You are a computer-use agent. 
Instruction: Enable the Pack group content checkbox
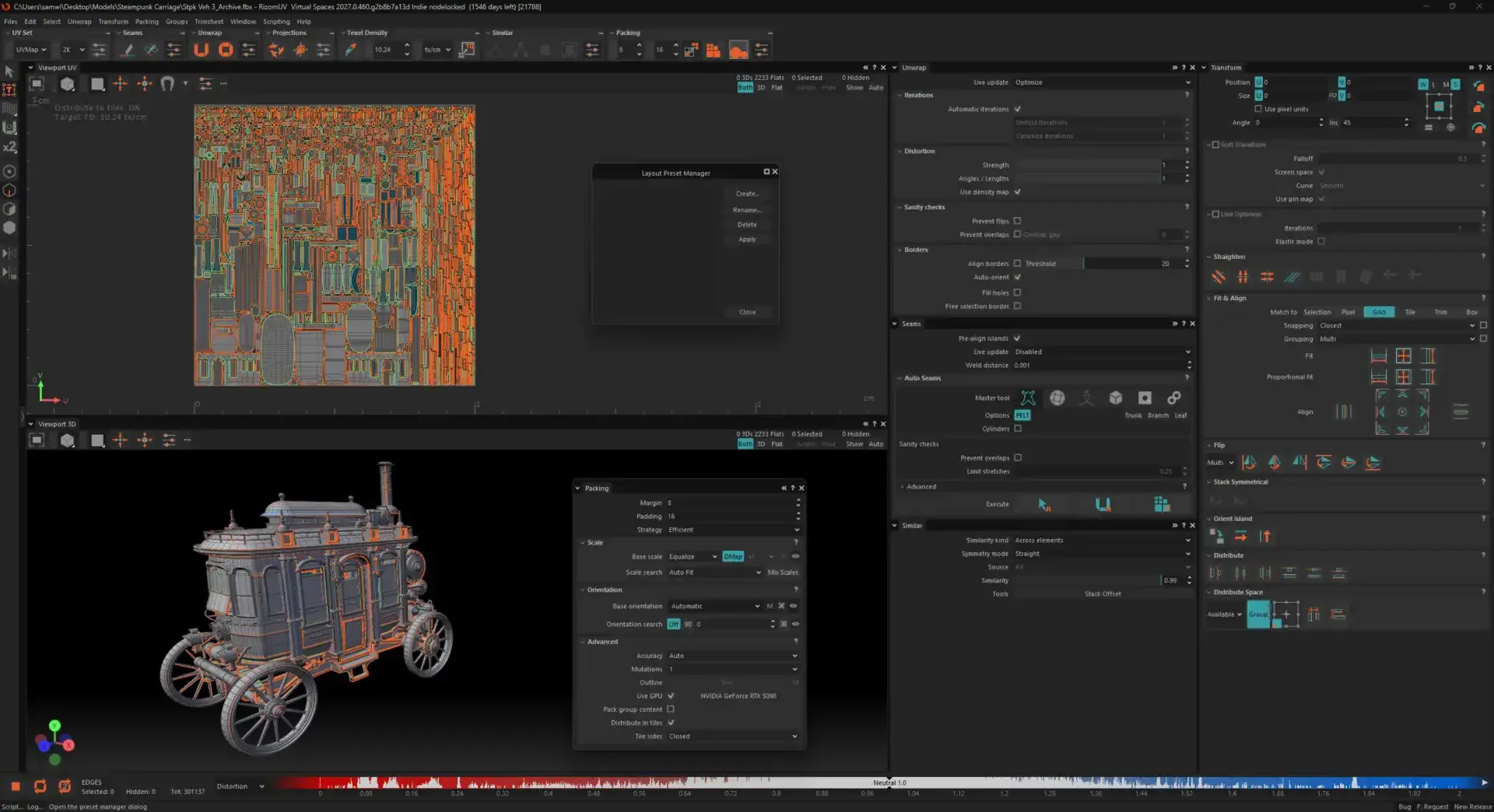coord(671,709)
